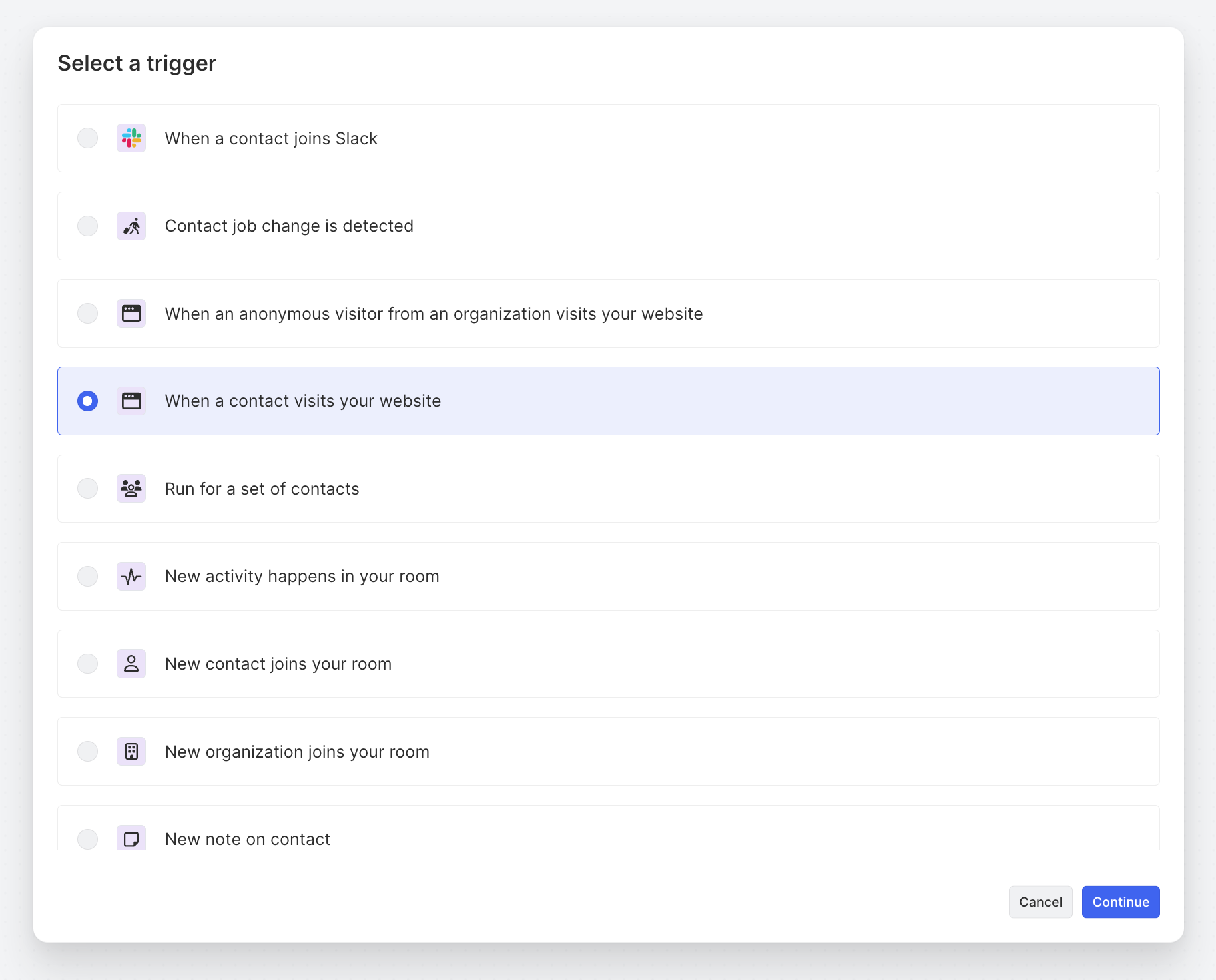Click the 'New note on contact' label
Viewport: 1216px width, 980px height.
point(247,839)
